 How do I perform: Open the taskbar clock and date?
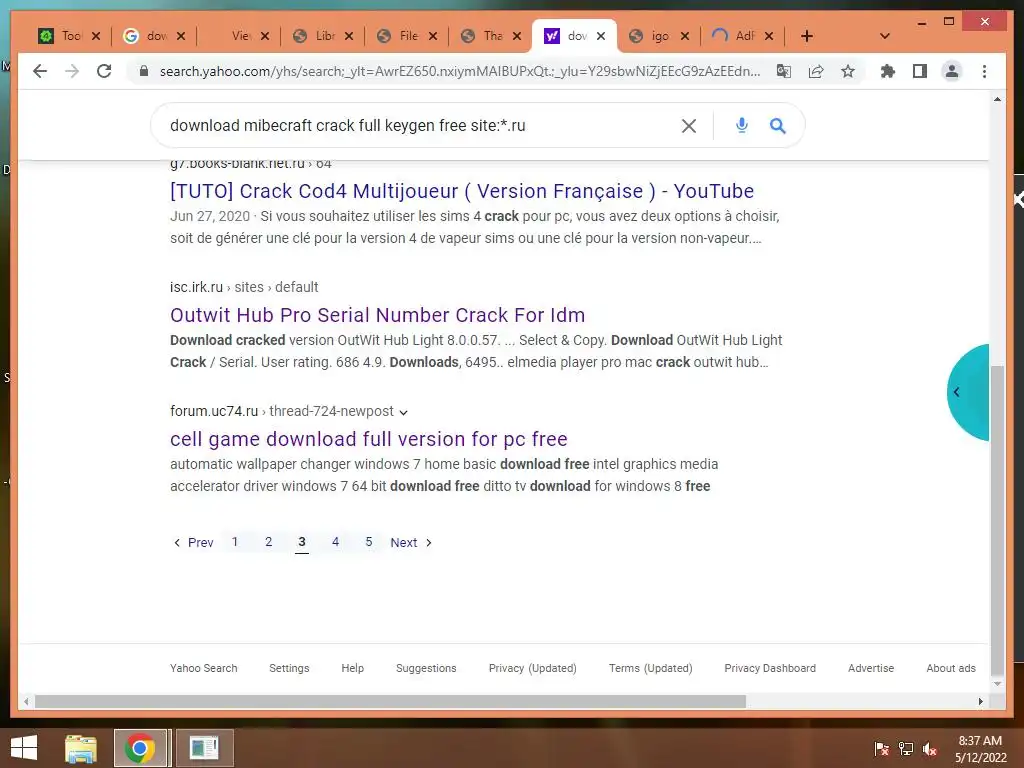(x=980, y=749)
